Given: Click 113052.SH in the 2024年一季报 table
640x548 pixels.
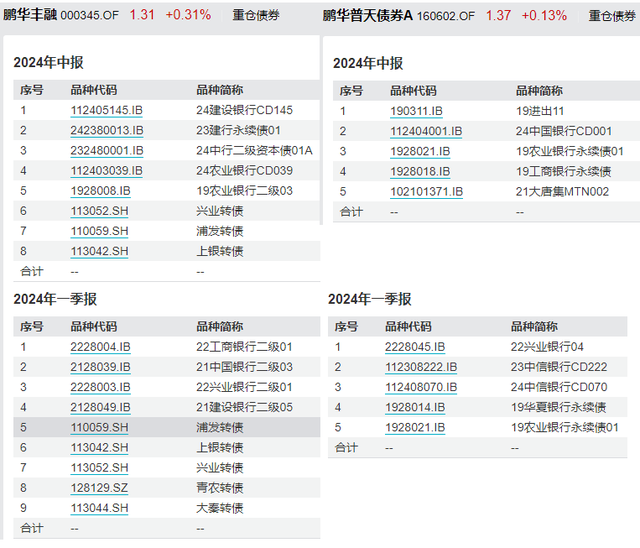Looking at the screenshot, I should [x=100, y=468].
